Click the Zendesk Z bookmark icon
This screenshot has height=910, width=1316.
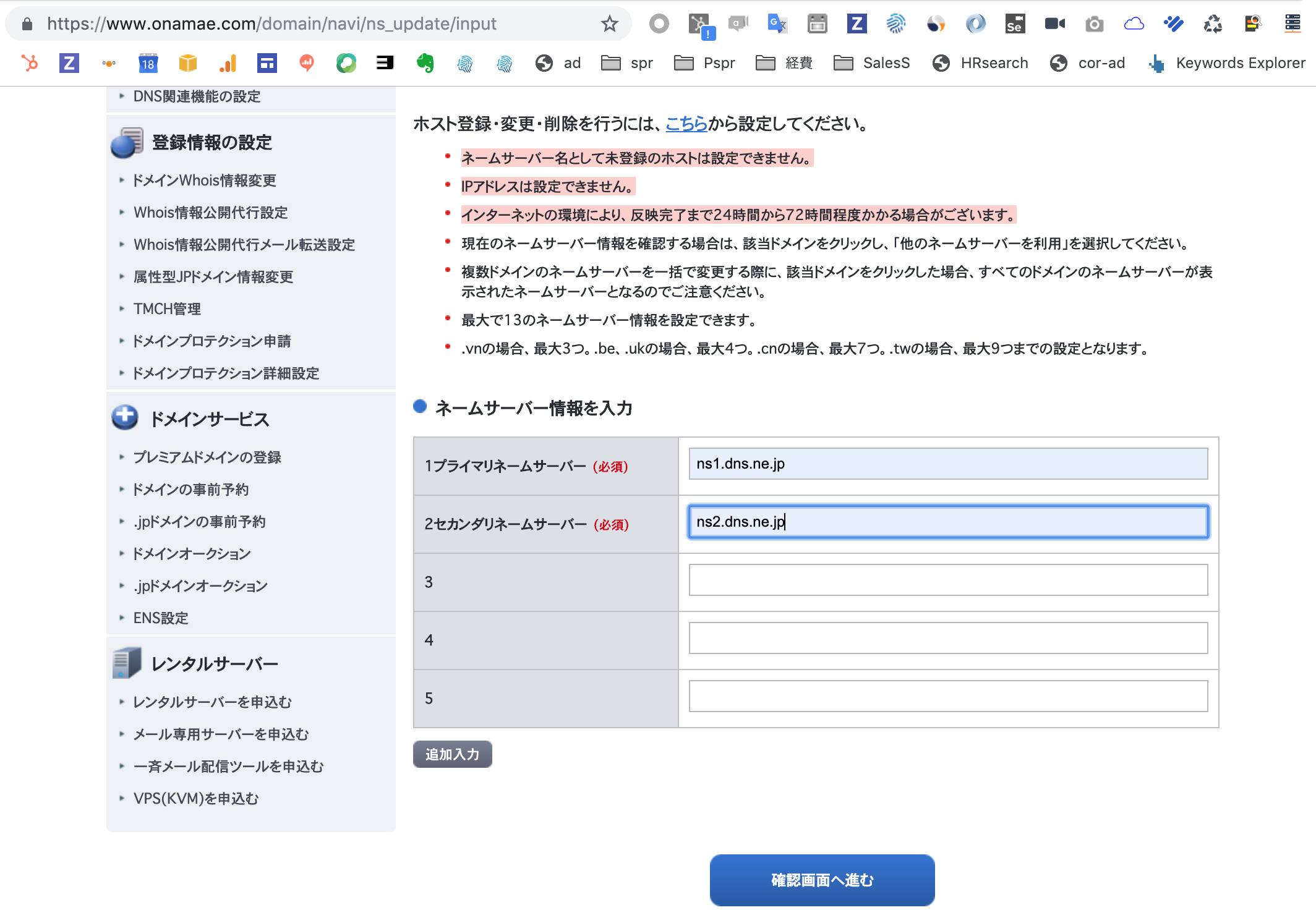(69, 62)
